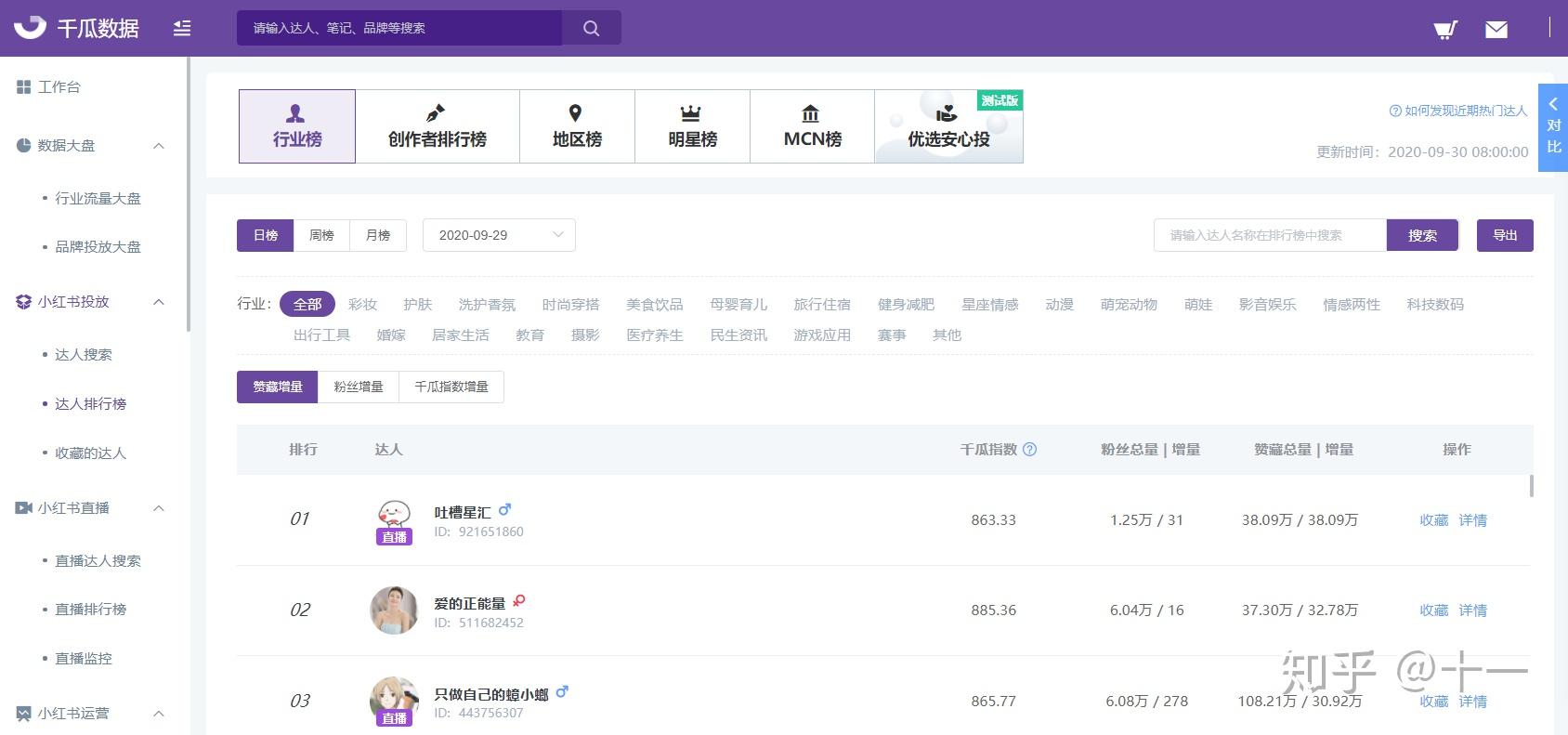Open 品牌投放大盘 in sidebar

coord(98,246)
